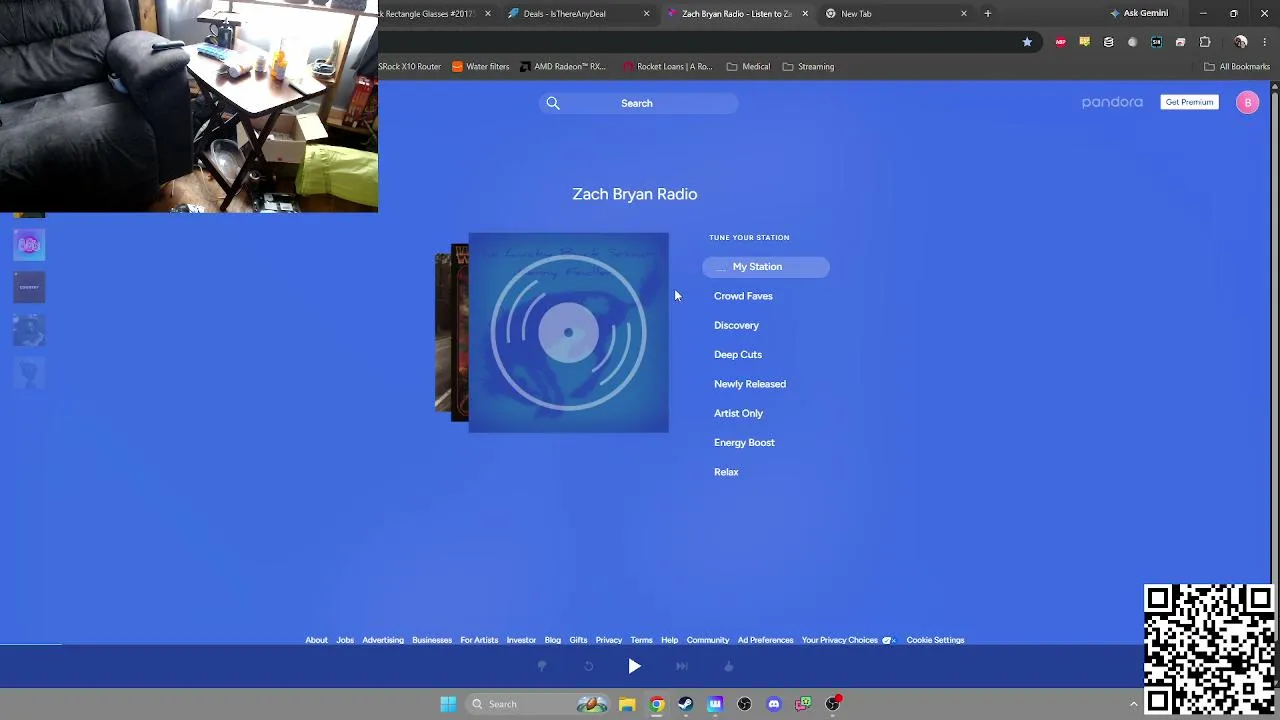Viewport: 1280px width, 720px height.
Task: Close the Deals - IsThereAnyDeal tab
Action: 646,14
